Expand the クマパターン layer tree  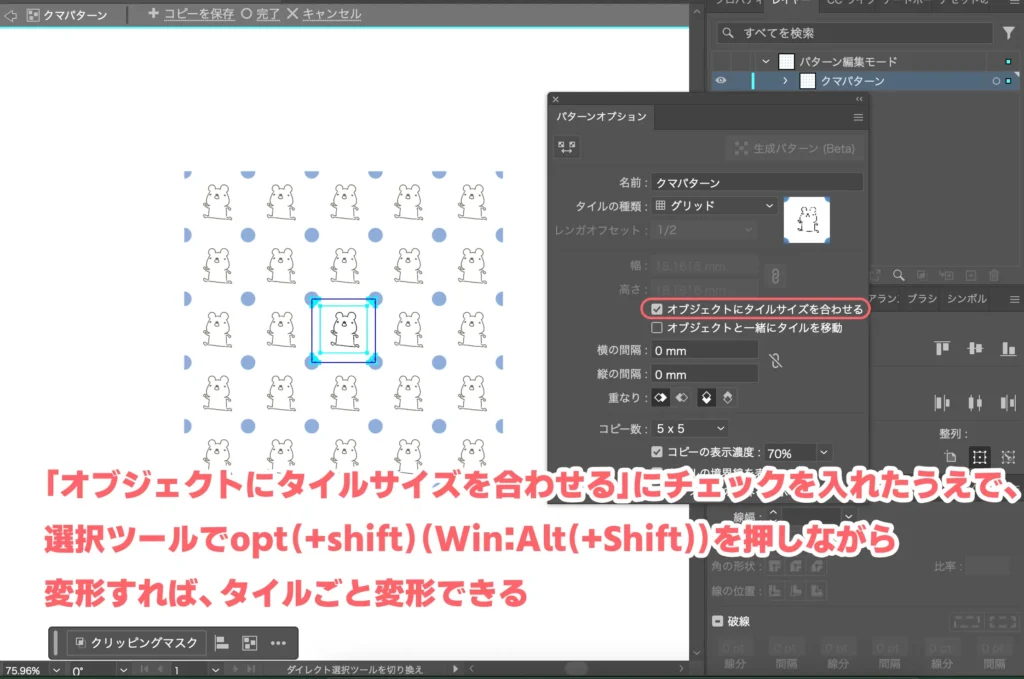[785, 81]
